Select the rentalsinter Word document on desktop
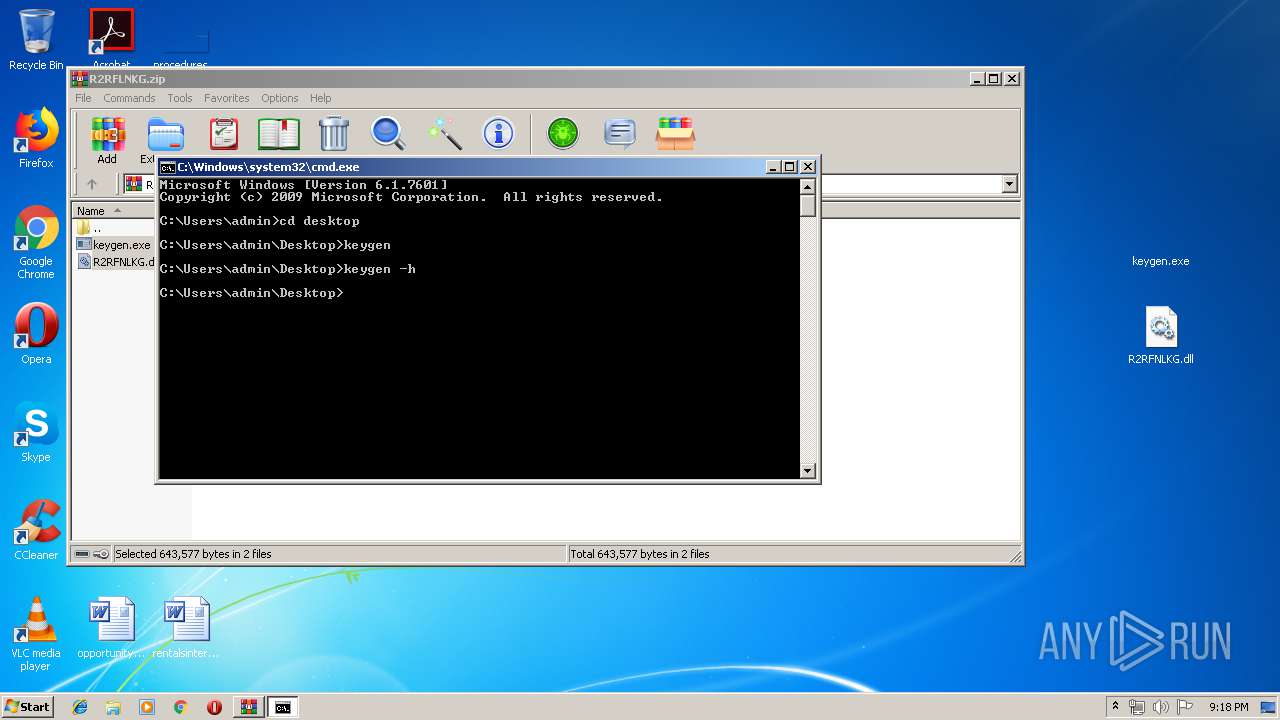The height and width of the screenshot is (720, 1280). click(186, 628)
